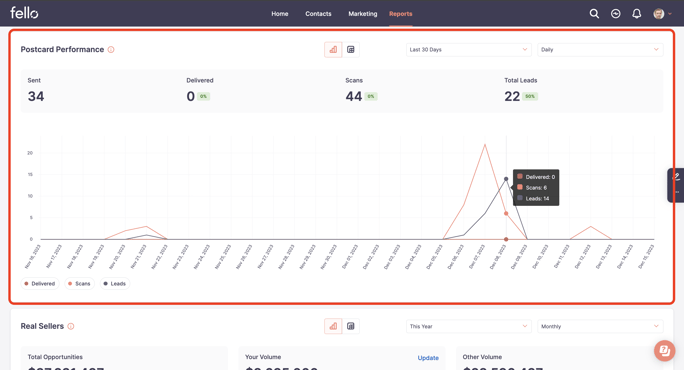
Task: Click the Scans value 44
Action: tap(354, 96)
